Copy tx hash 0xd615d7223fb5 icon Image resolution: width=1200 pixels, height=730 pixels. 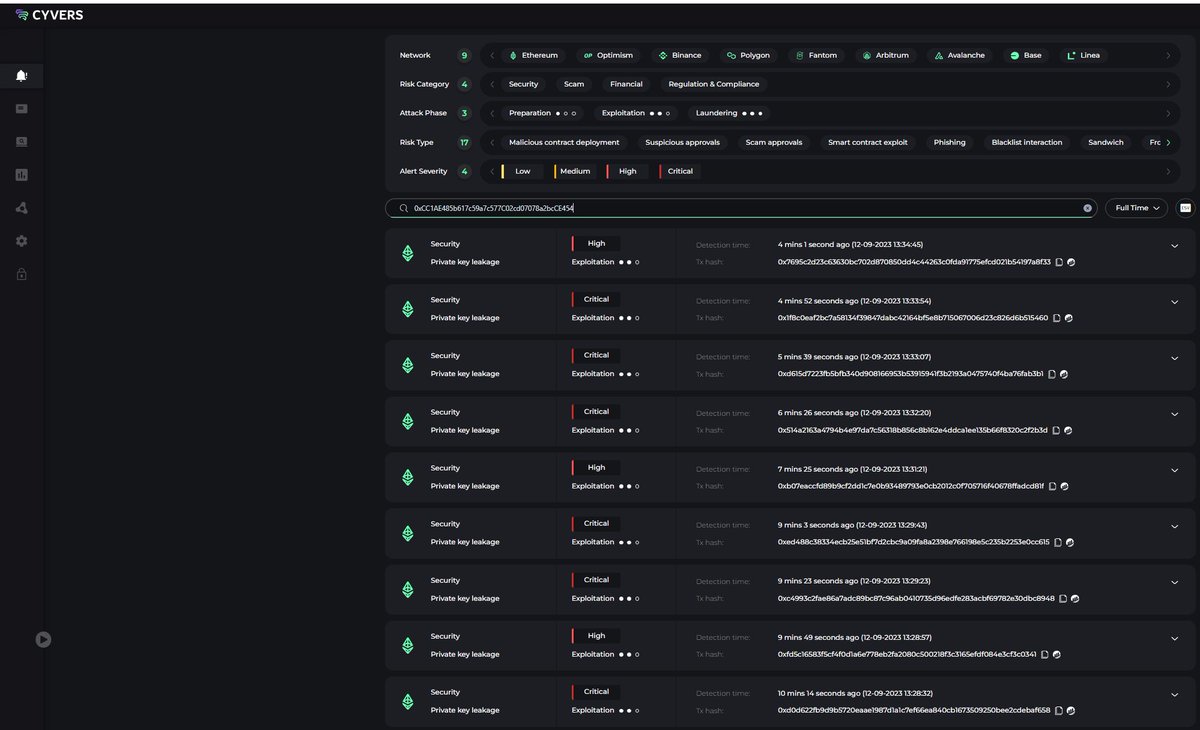click(x=1051, y=374)
